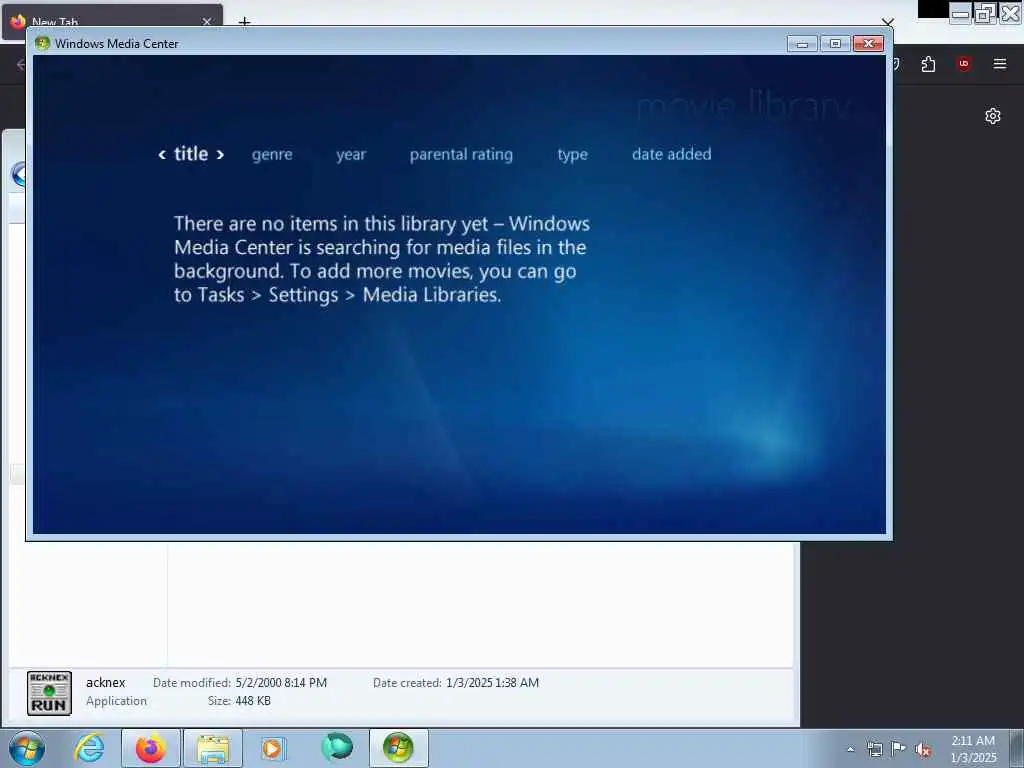Image resolution: width=1024 pixels, height=768 pixels.
Task: Select the title sorting category
Action: point(191,154)
